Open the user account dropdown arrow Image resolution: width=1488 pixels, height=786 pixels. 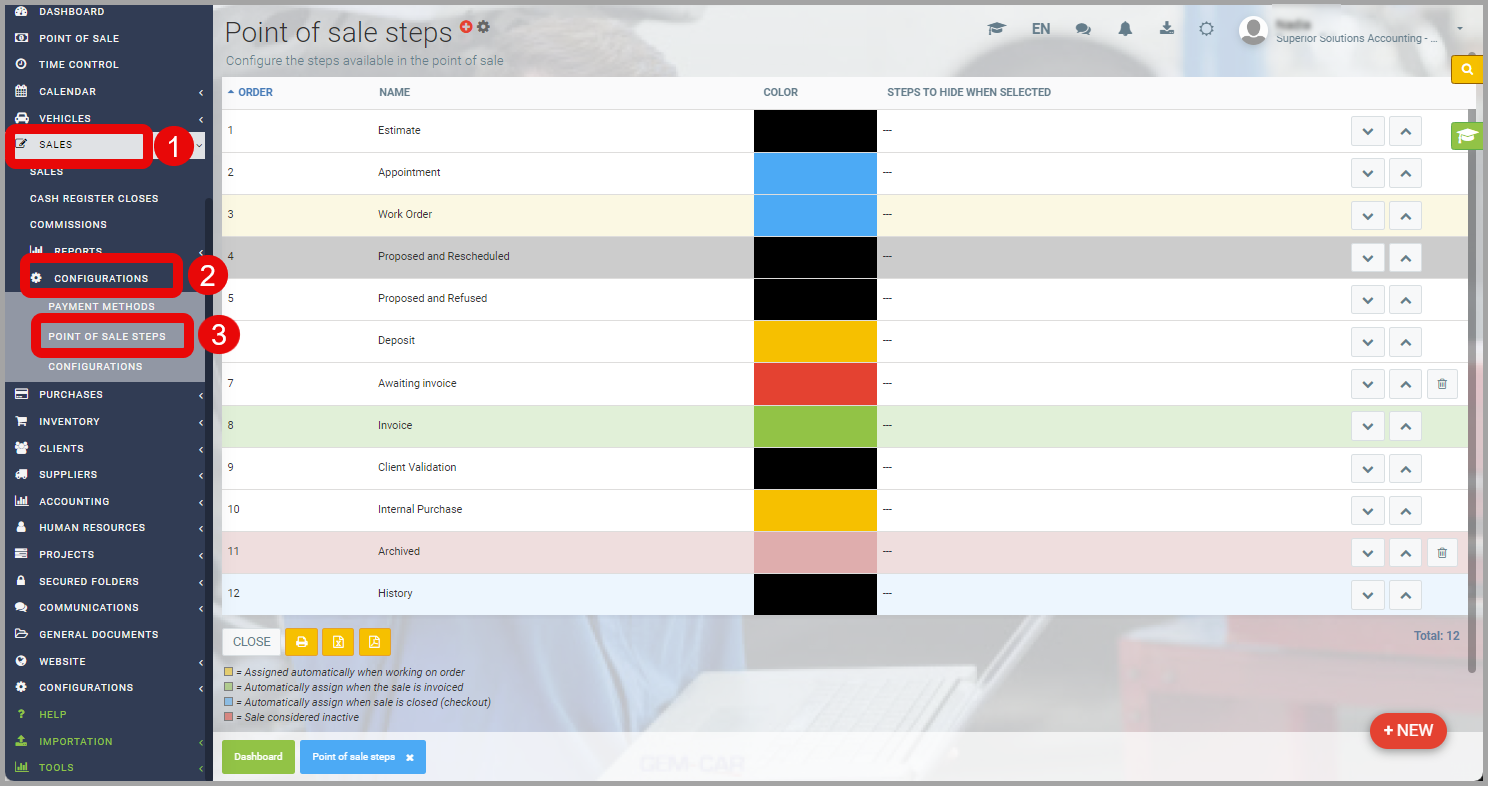coord(1461,28)
